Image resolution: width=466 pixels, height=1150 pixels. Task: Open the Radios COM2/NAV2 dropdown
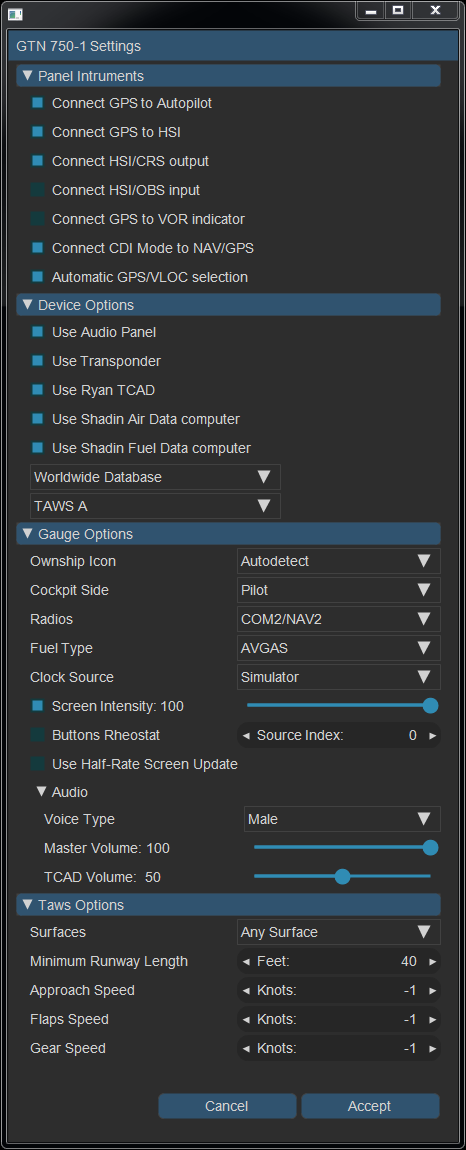[x=339, y=619]
